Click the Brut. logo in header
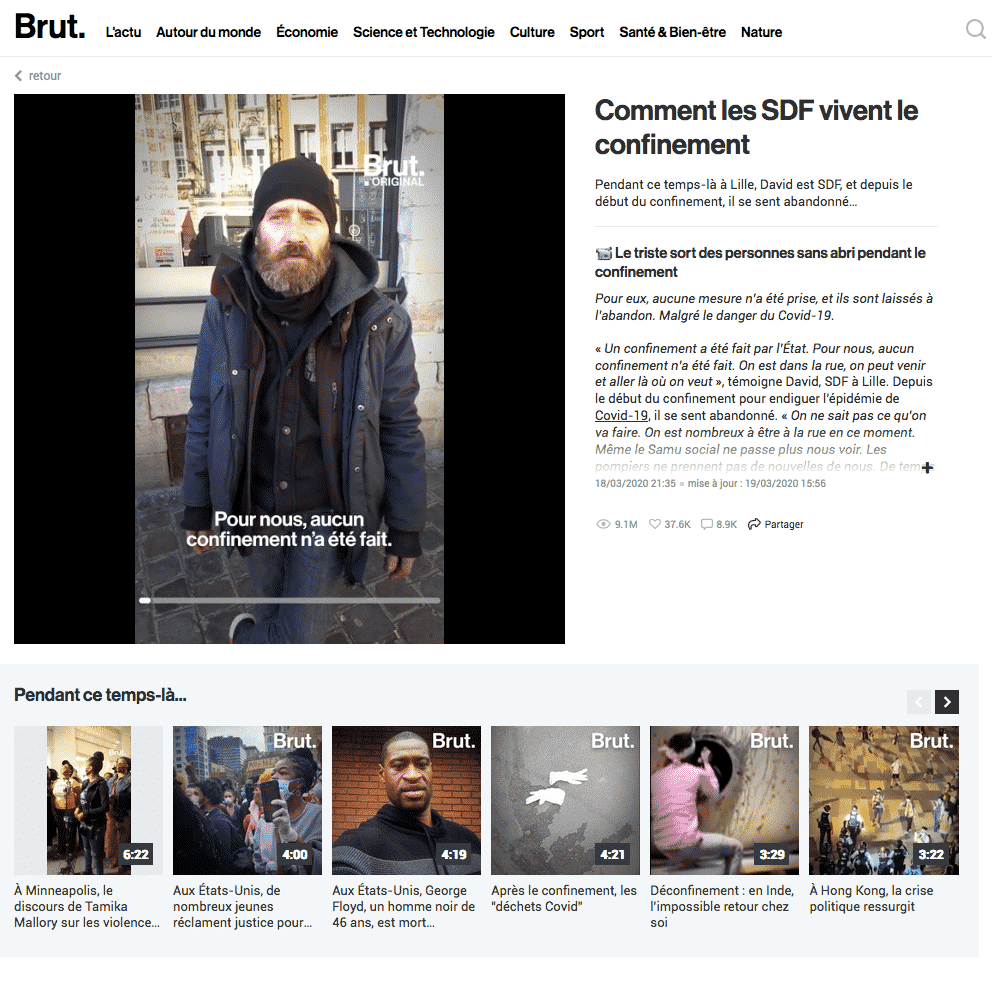This screenshot has height=998, width=992. click(50, 27)
